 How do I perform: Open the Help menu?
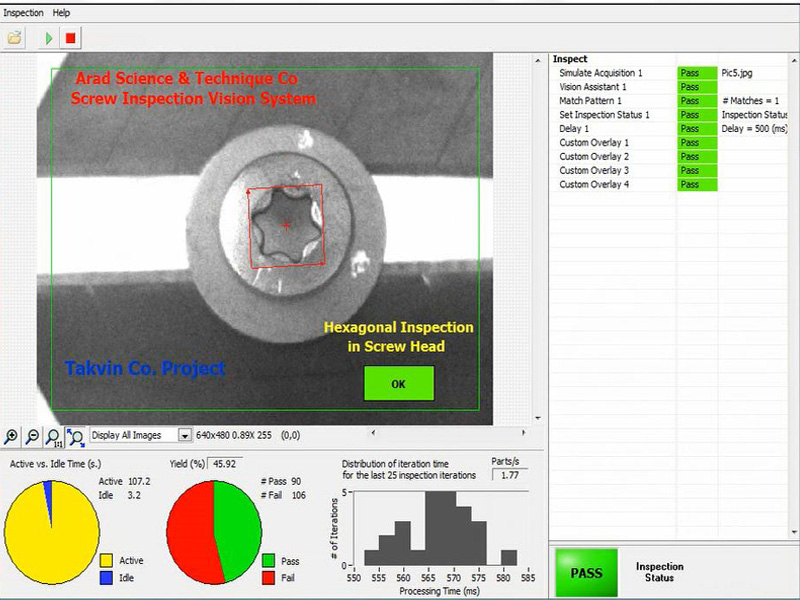point(61,13)
